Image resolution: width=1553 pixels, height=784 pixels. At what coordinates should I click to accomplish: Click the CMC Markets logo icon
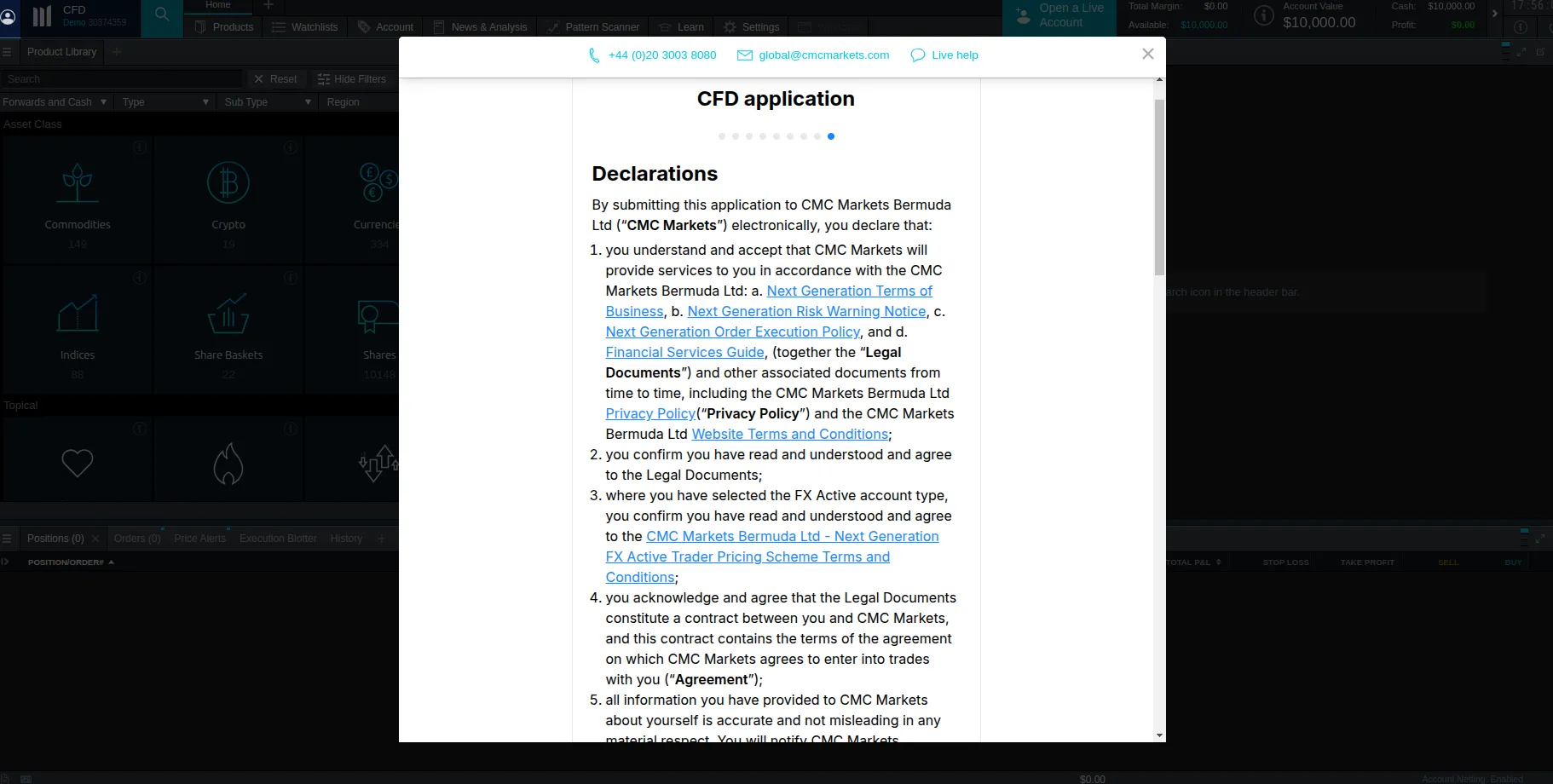pyautogui.click(x=42, y=17)
